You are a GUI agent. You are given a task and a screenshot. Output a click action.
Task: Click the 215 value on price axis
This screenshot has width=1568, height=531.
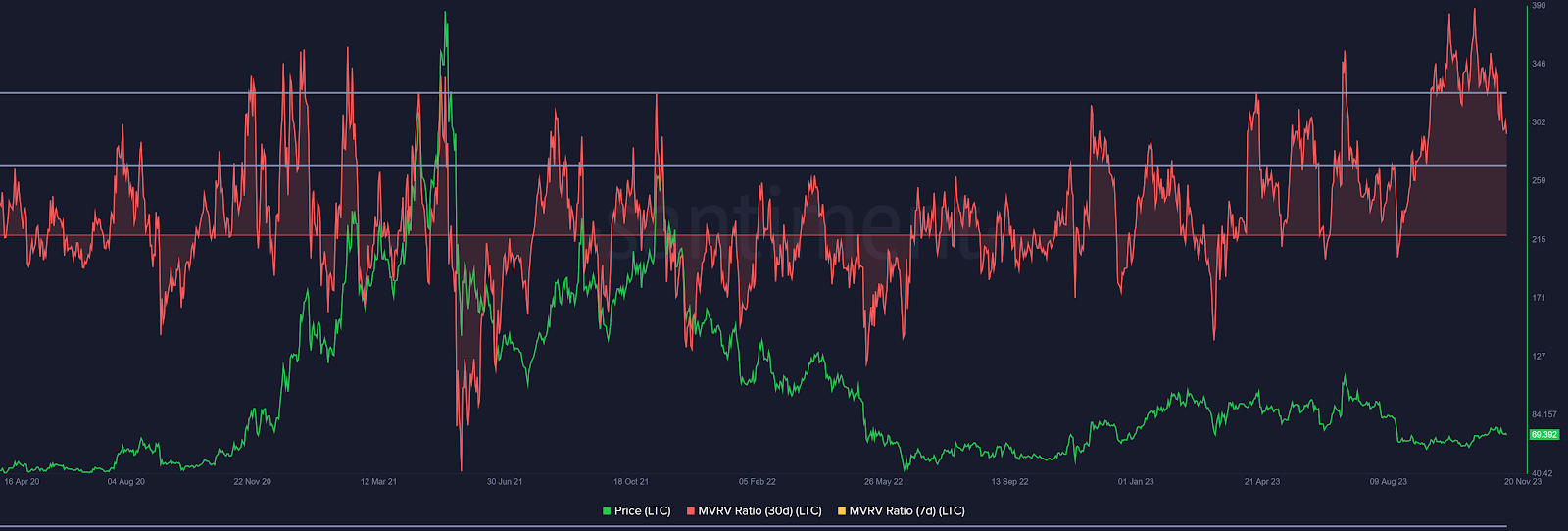(1539, 240)
